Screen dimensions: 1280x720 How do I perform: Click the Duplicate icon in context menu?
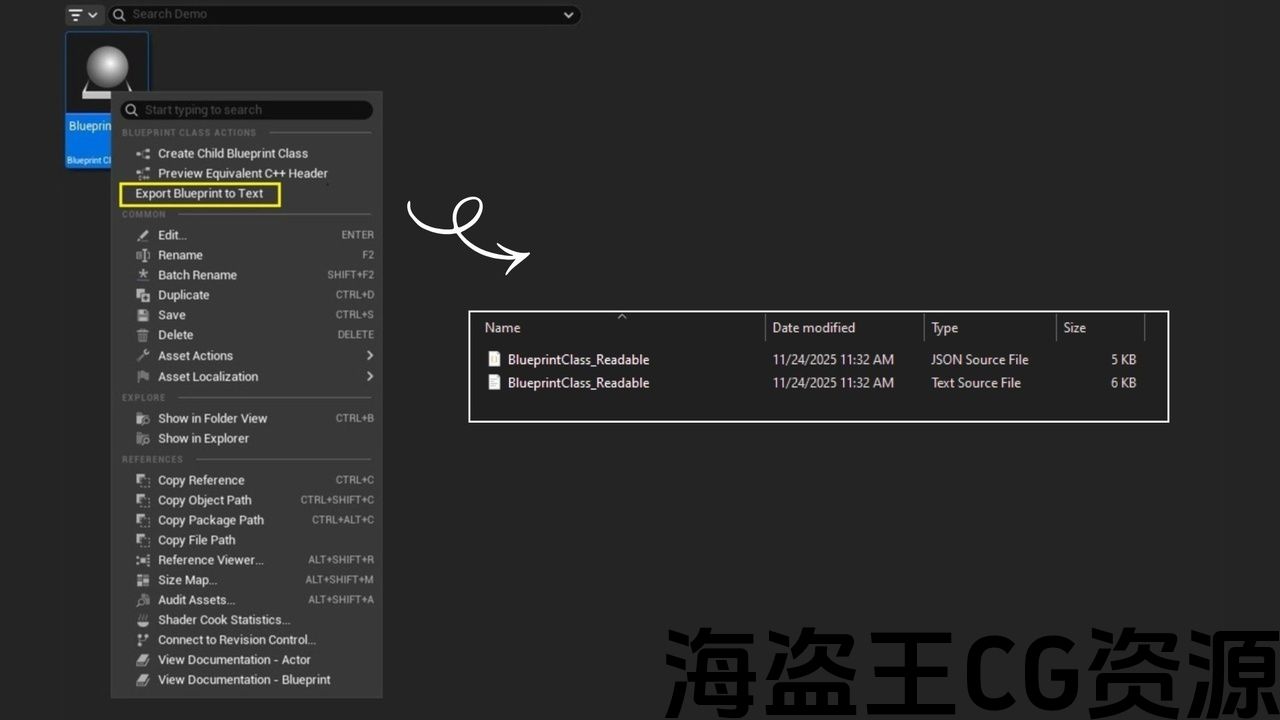pyautogui.click(x=143, y=295)
